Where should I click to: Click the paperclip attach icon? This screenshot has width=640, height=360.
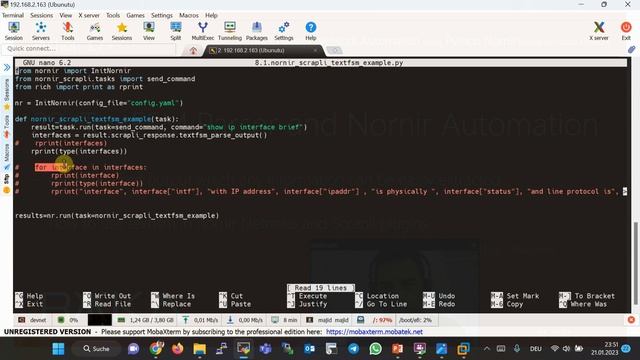pyautogui.click(x=631, y=50)
